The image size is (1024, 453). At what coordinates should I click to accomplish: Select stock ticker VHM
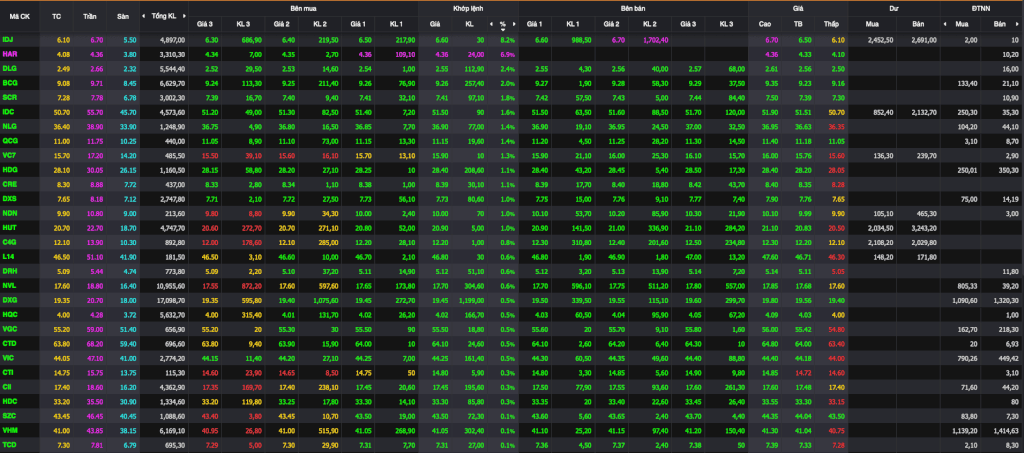[x=10, y=429]
